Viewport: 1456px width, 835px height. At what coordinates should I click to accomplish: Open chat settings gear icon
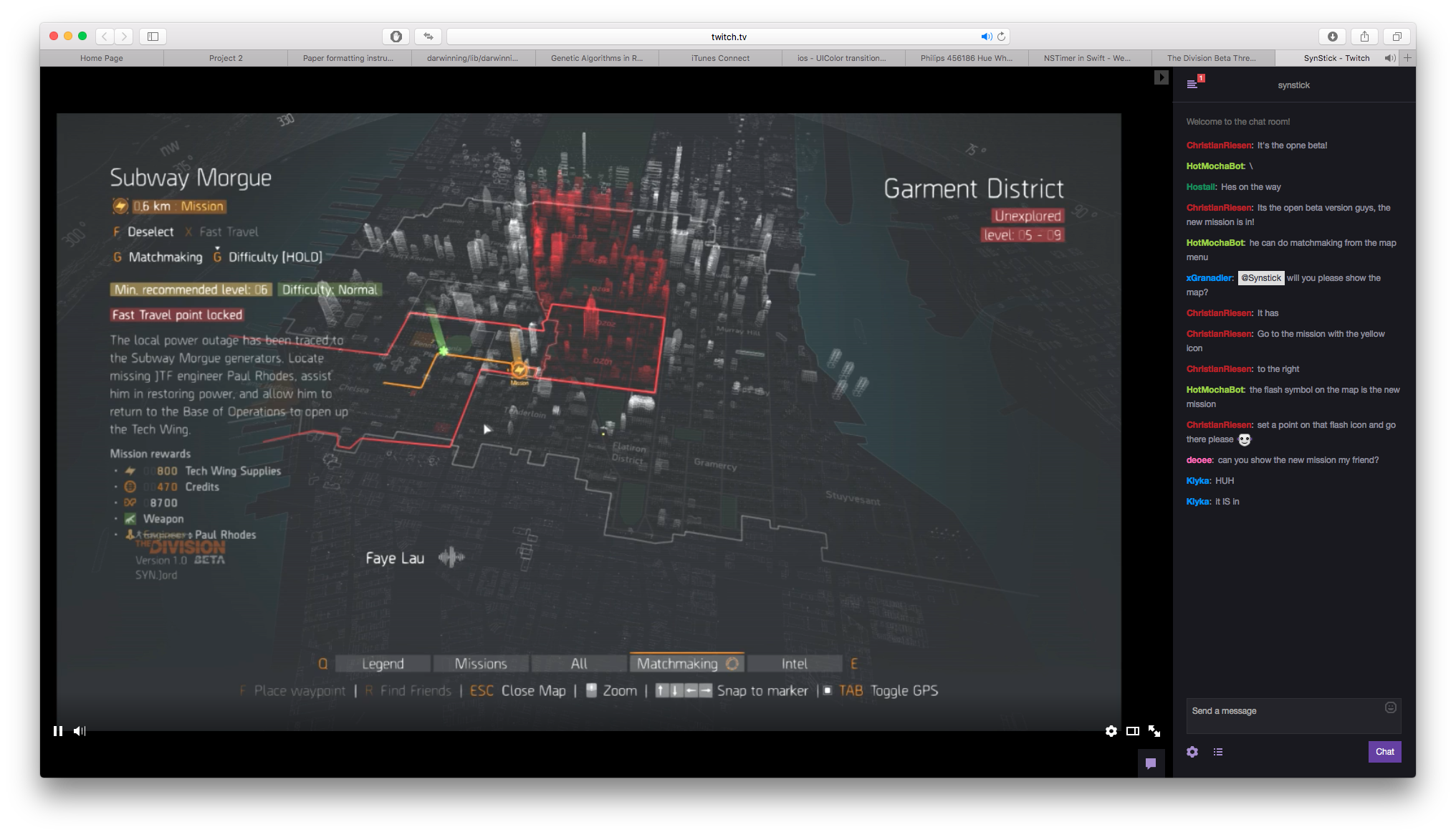[x=1192, y=752]
